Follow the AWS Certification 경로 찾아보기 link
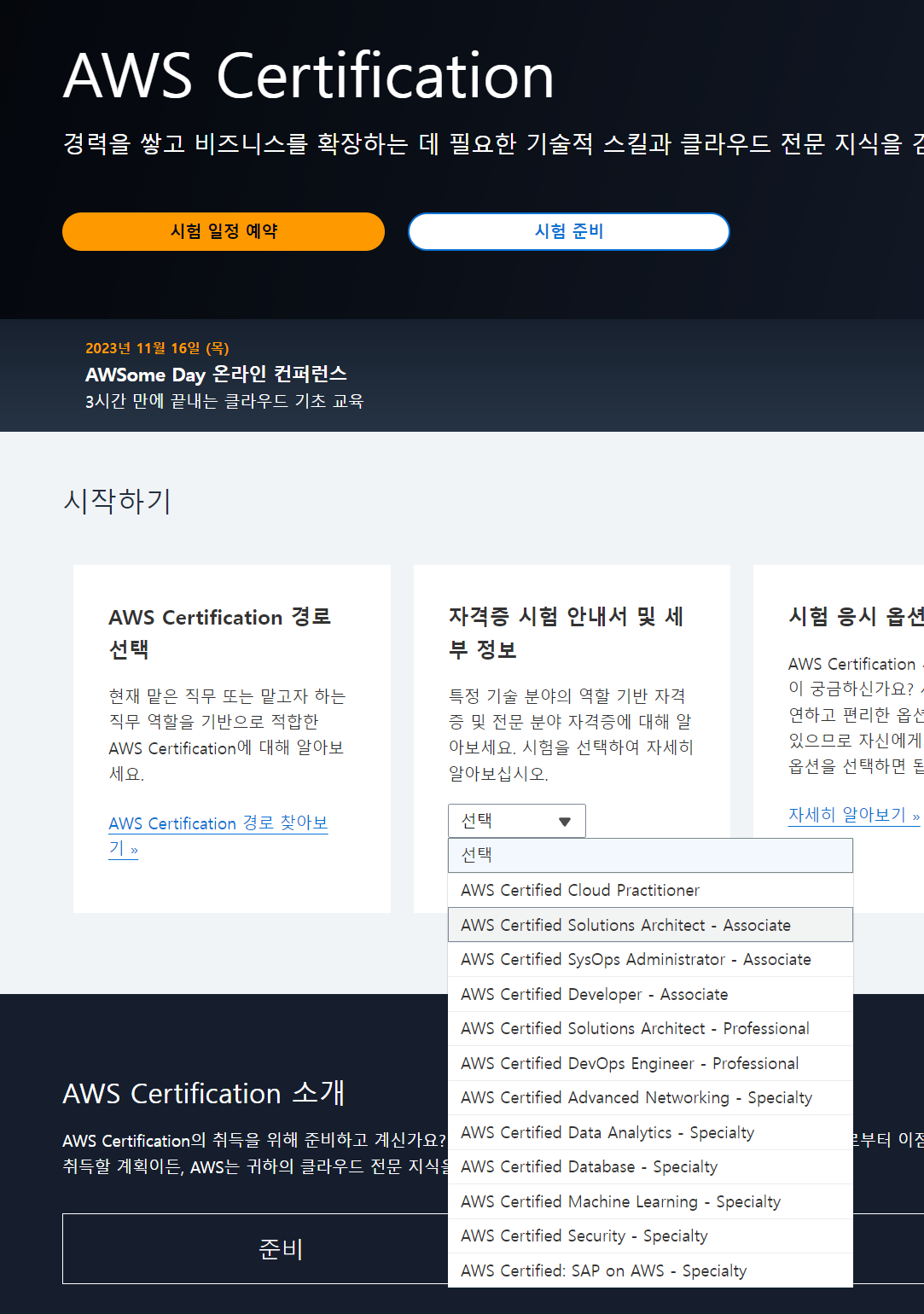Screen dimensions: 924x1314 coord(218,835)
